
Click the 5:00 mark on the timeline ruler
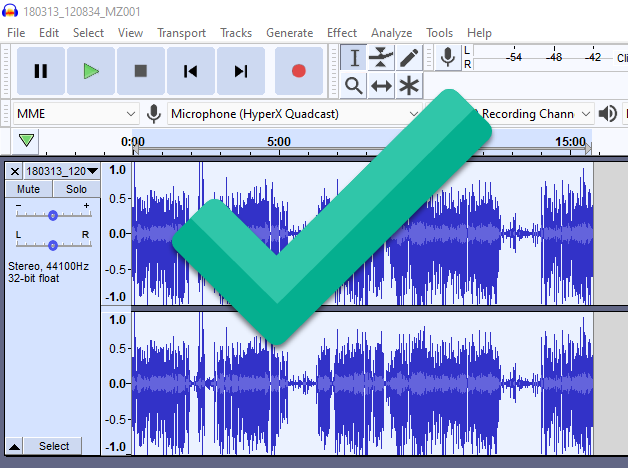tap(279, 142)
